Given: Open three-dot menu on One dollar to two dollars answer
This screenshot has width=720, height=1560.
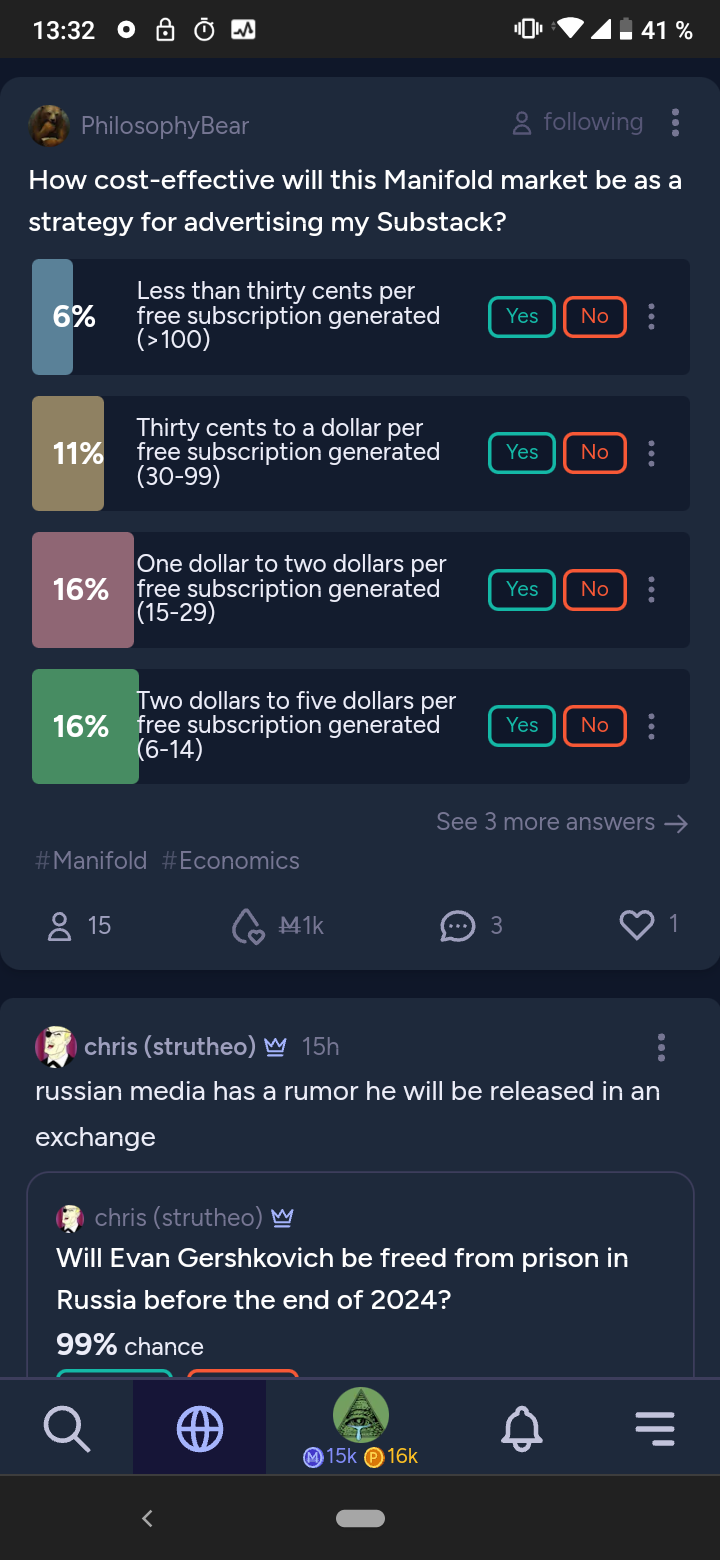Looking at the screenshot, I should (x=652, y=590).
